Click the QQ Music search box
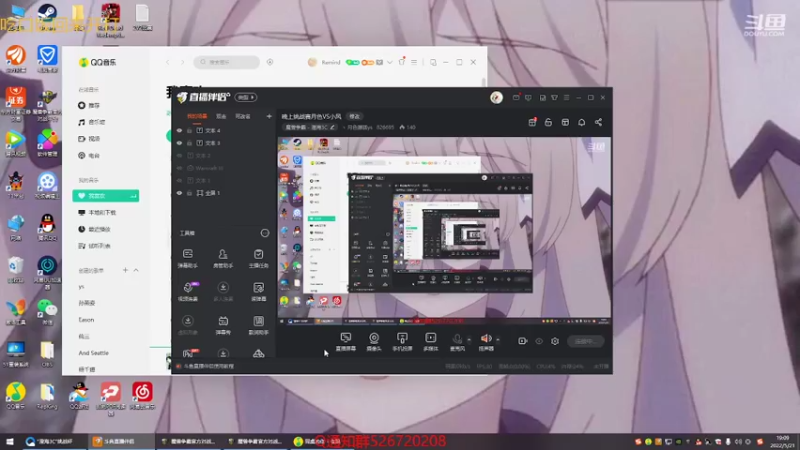Screen dimensions: 800x450 tap(227, 62)
